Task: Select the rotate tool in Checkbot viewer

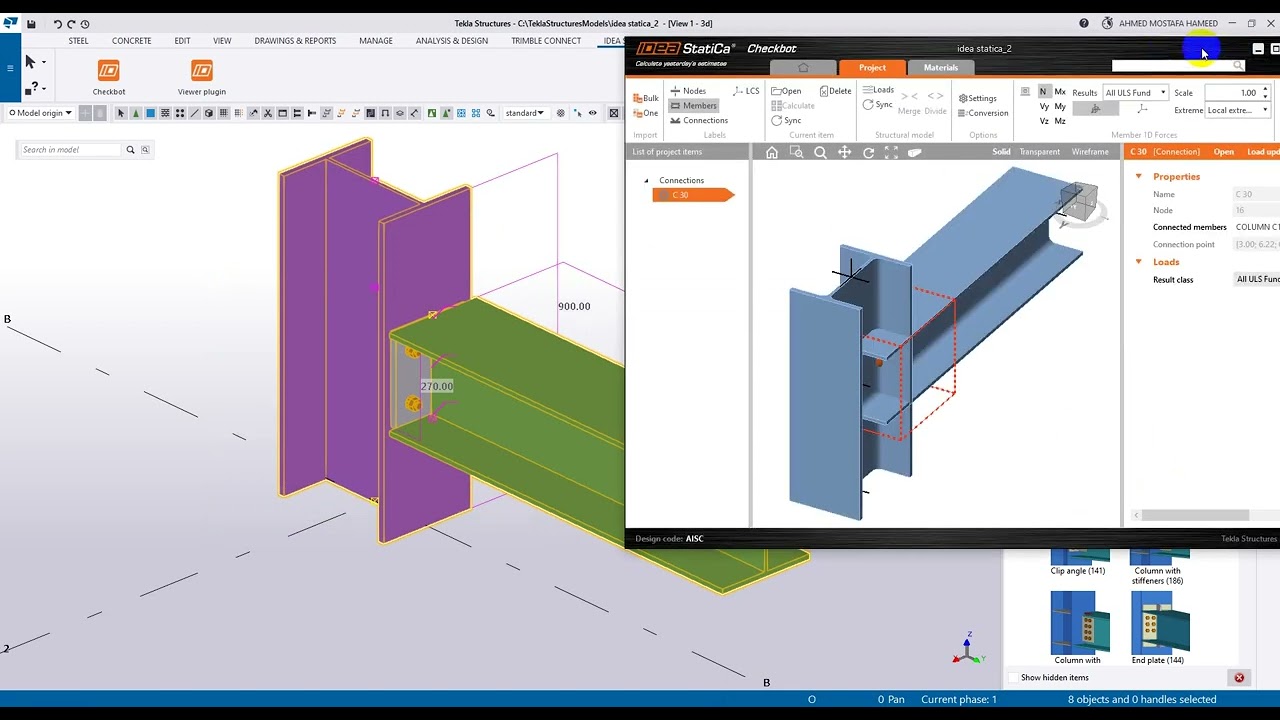Action: coord(868,152)
